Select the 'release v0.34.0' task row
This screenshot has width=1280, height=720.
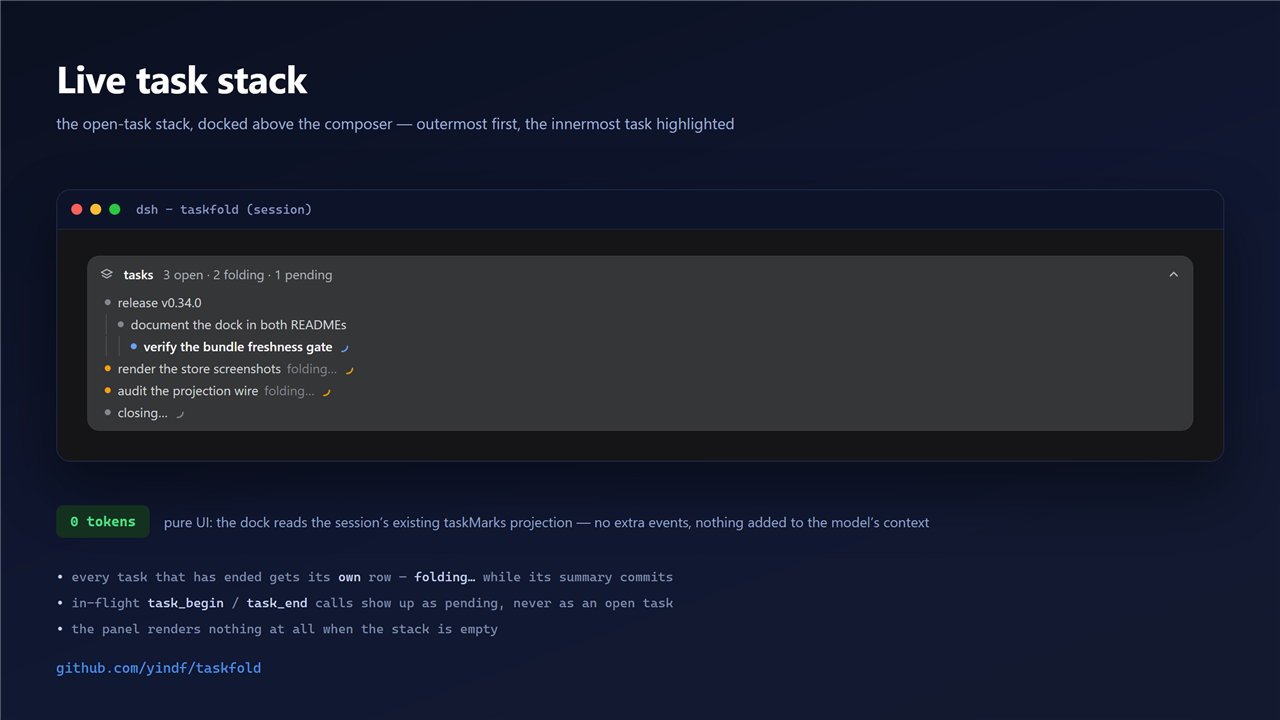tap(640, 303)
